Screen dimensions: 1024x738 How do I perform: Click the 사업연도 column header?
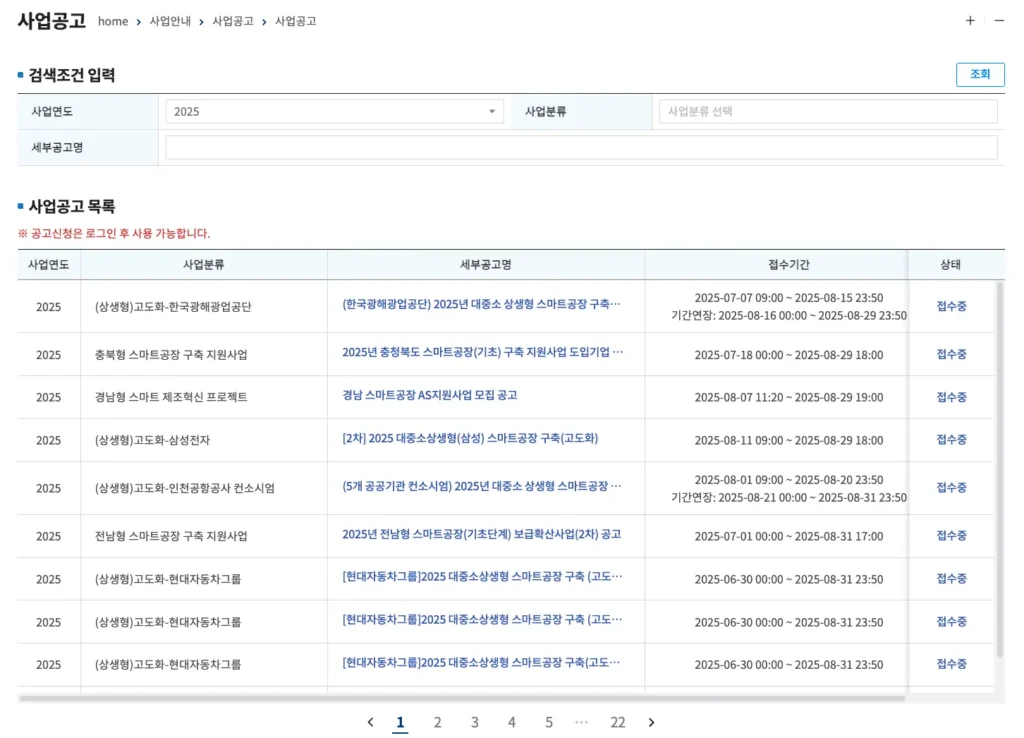48,265
